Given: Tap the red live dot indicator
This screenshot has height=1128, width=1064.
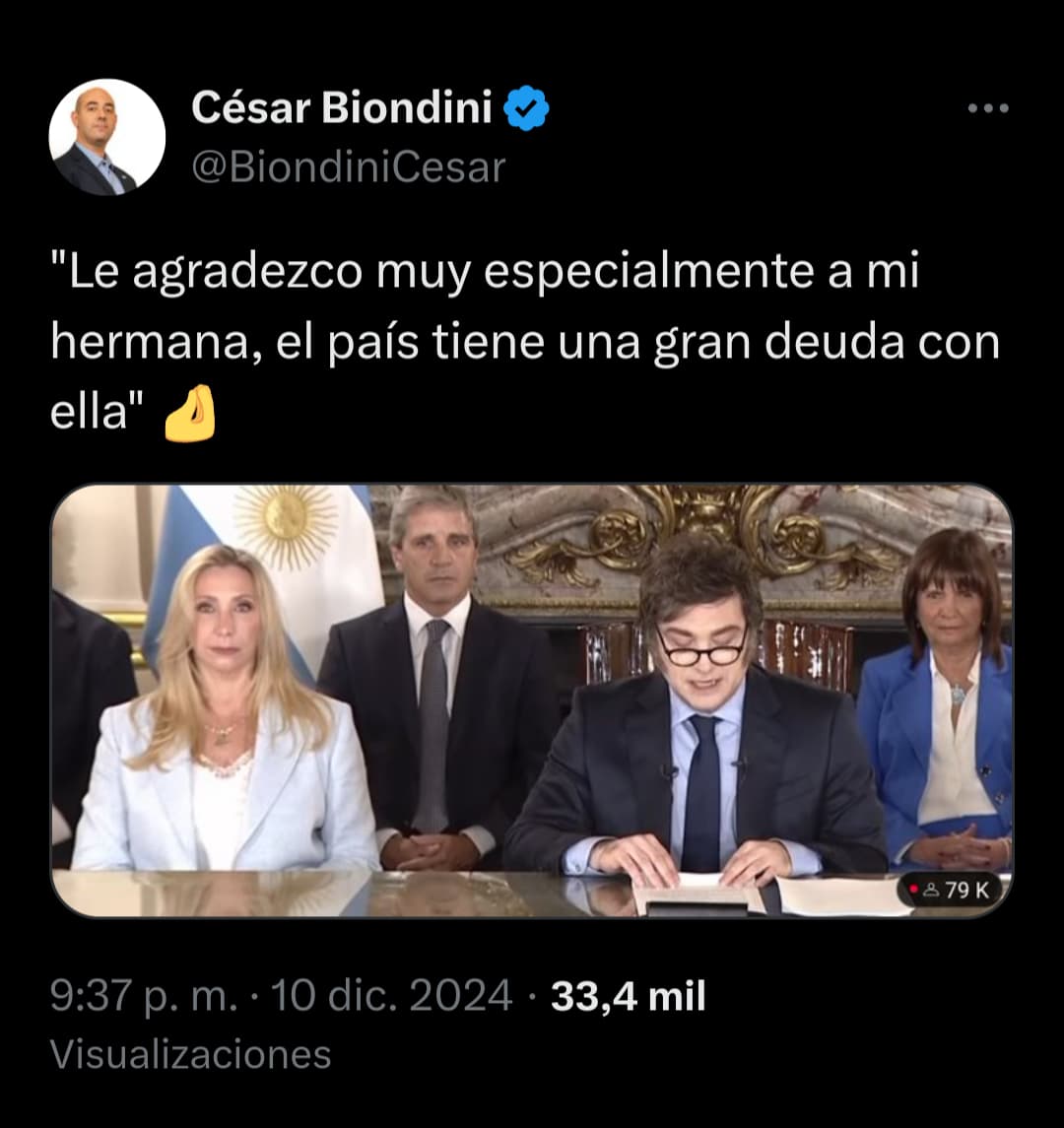Looking at the screenshot, I should click(x=913, y=890).
